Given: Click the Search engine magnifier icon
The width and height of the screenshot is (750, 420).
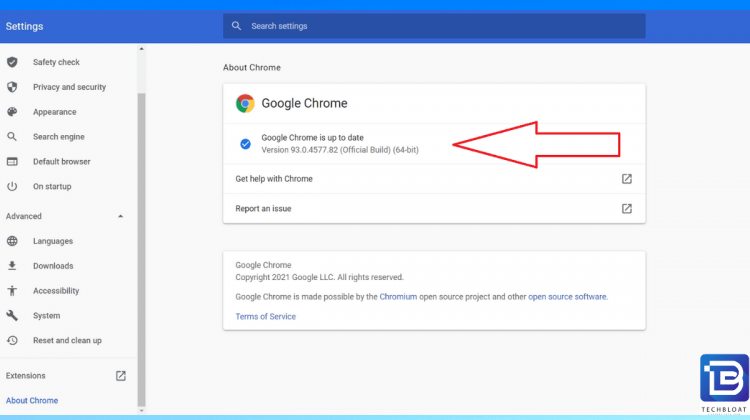Looking at the screenshot, I should click(x=12, y=137).
